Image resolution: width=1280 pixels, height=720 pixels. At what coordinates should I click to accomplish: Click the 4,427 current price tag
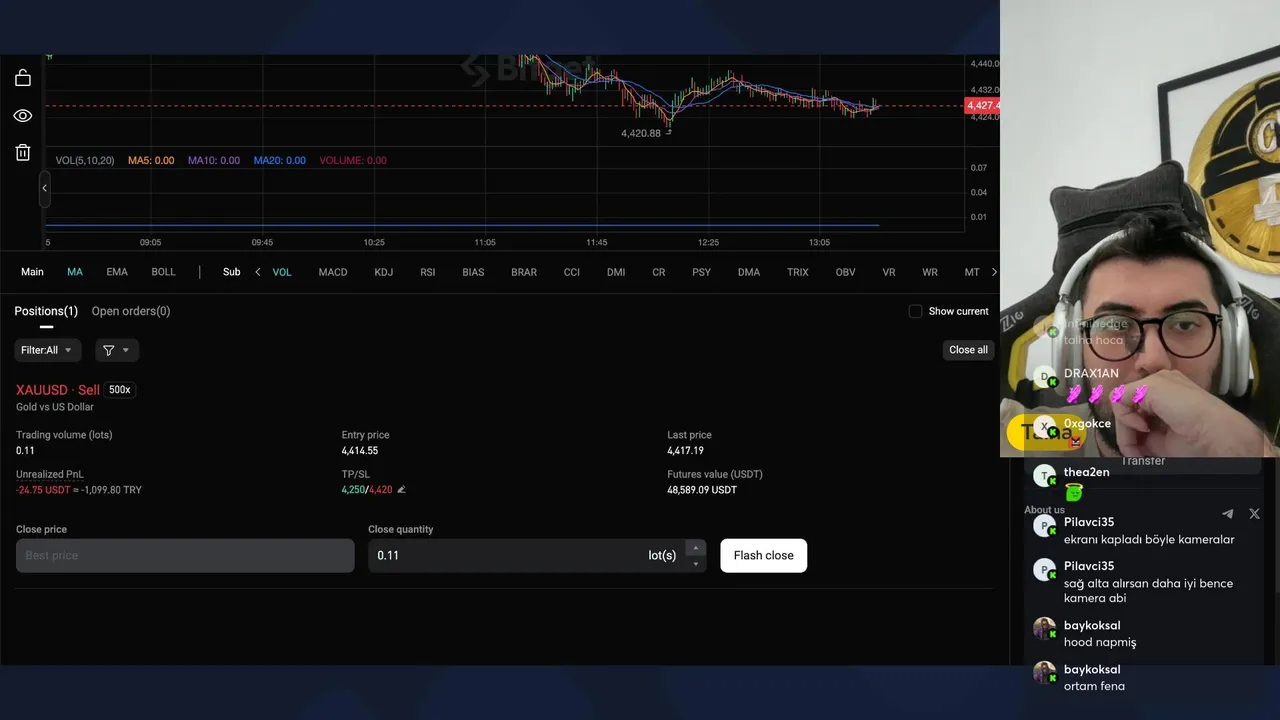pos(982,105)
